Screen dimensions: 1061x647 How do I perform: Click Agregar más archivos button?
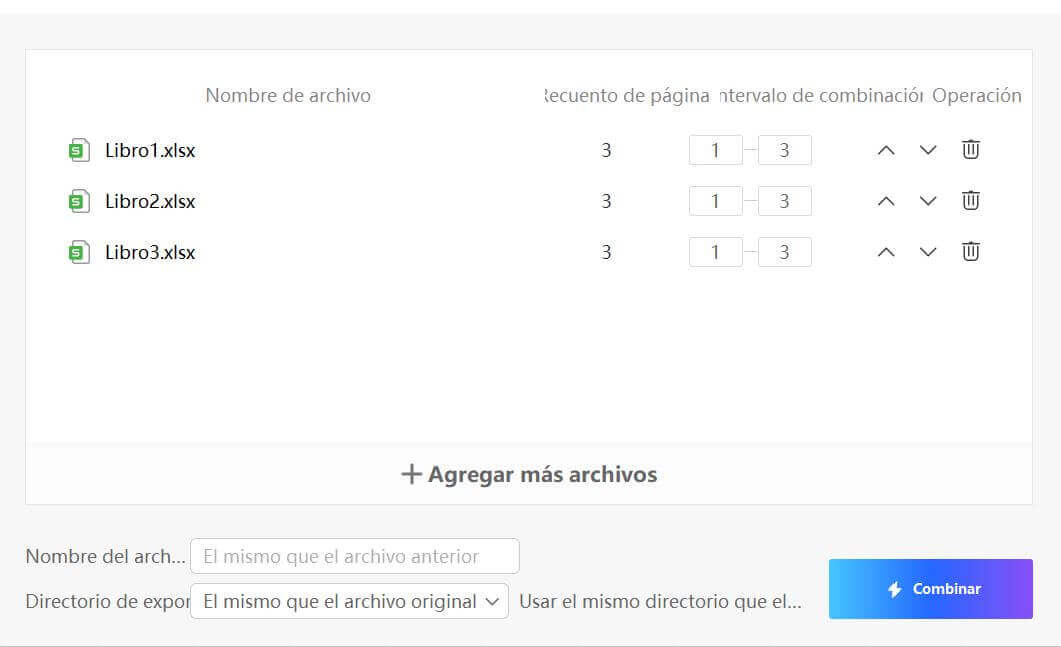[529, 474]
